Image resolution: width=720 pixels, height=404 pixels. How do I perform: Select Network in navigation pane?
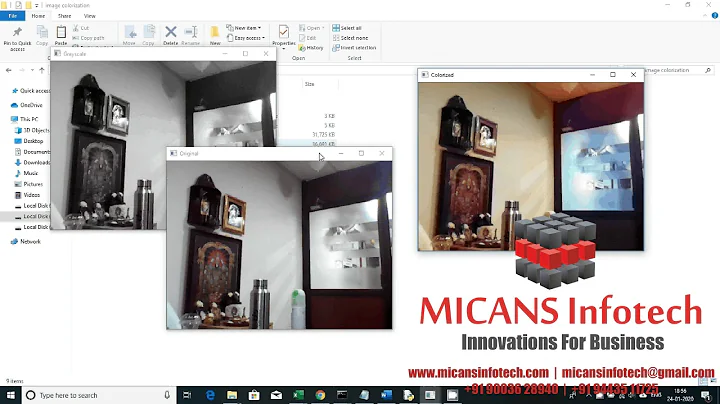[x=26, y=241]
